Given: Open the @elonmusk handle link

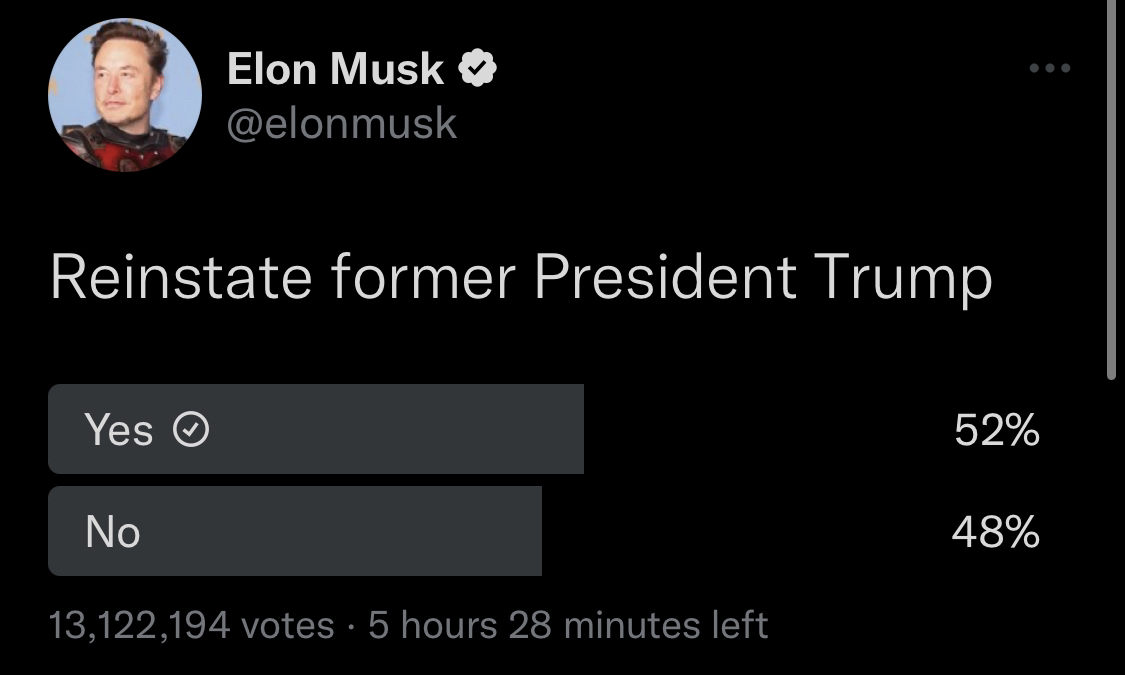Looking at the screenshot, I should tap(342, 123).
